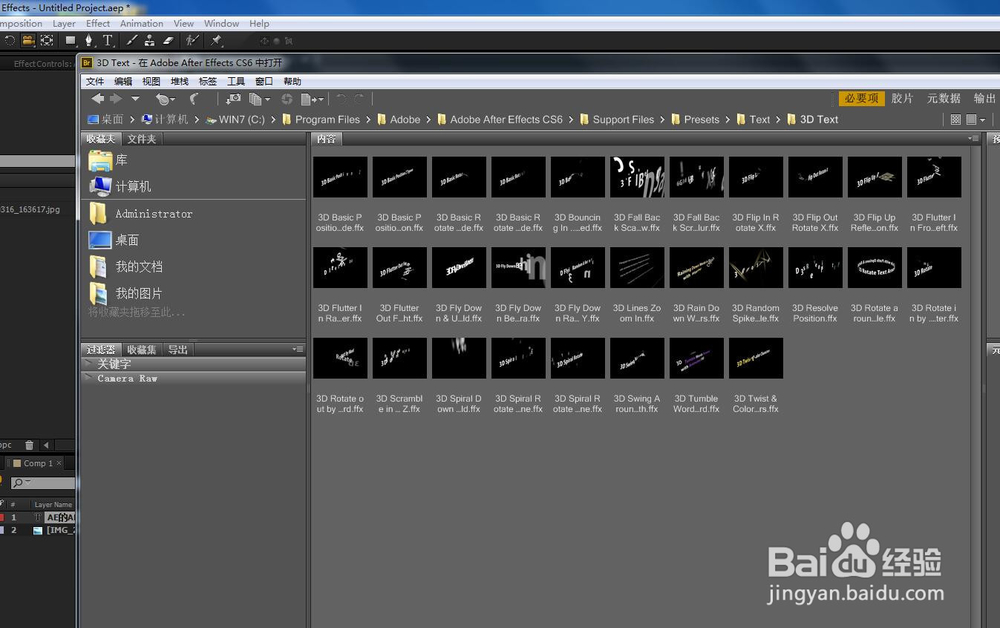Click the Camera Raw aperture icon
Viewport: 1000px width, 628px height.
287,99
